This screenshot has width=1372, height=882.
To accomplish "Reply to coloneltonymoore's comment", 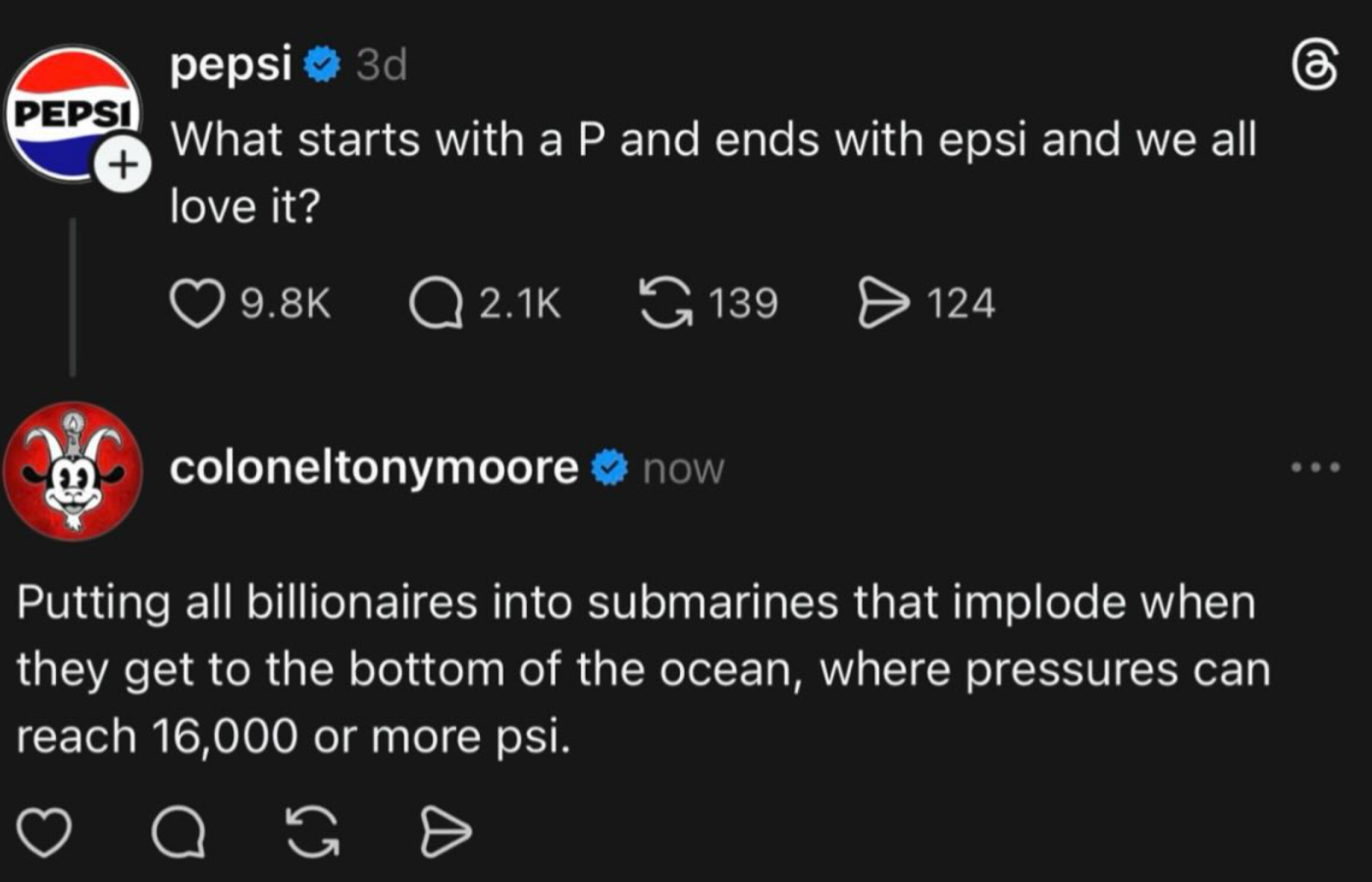I will pyautogui.click(x=179, y=833).
